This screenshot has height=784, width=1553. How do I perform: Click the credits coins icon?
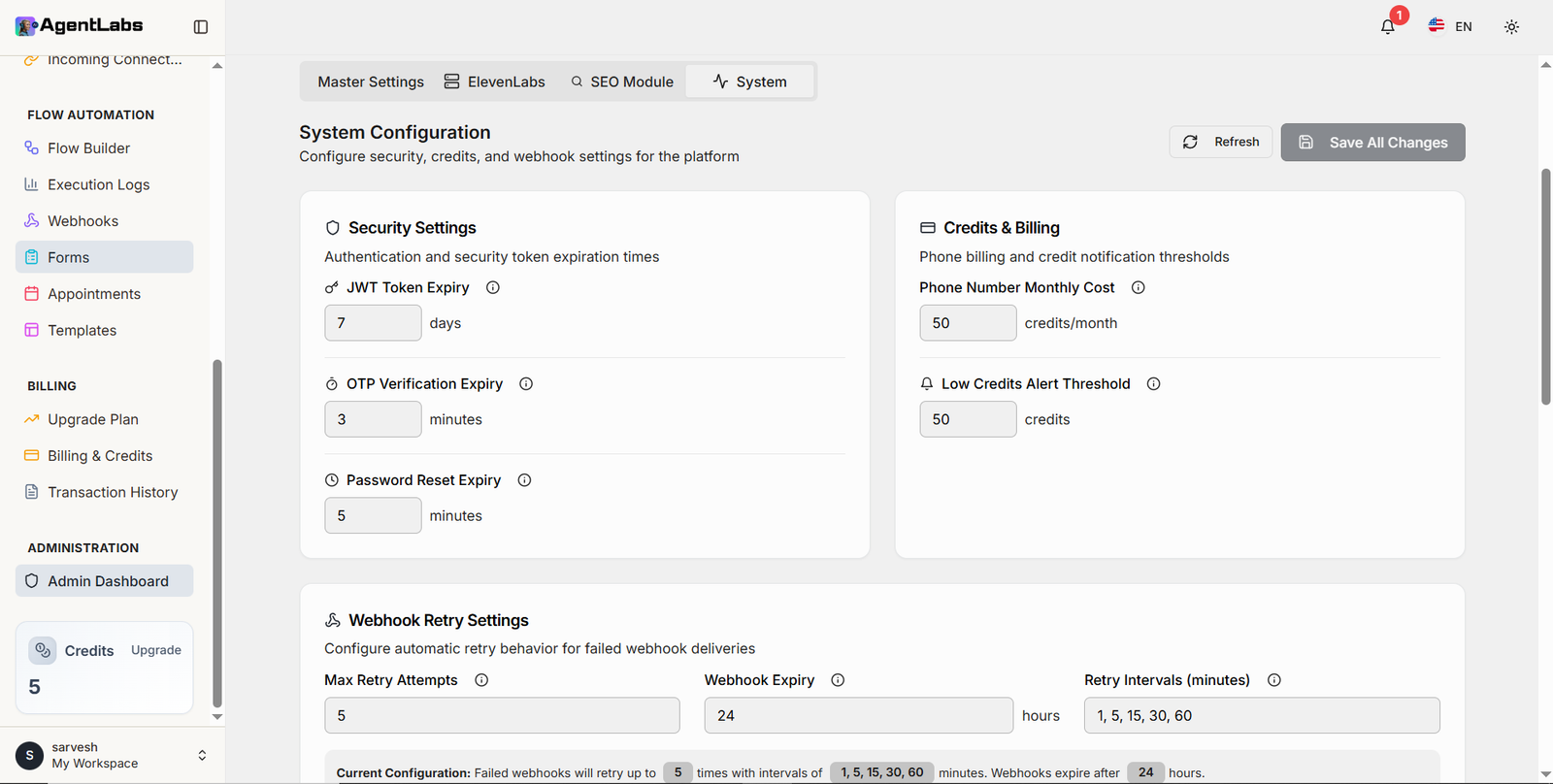pos(43,650)
